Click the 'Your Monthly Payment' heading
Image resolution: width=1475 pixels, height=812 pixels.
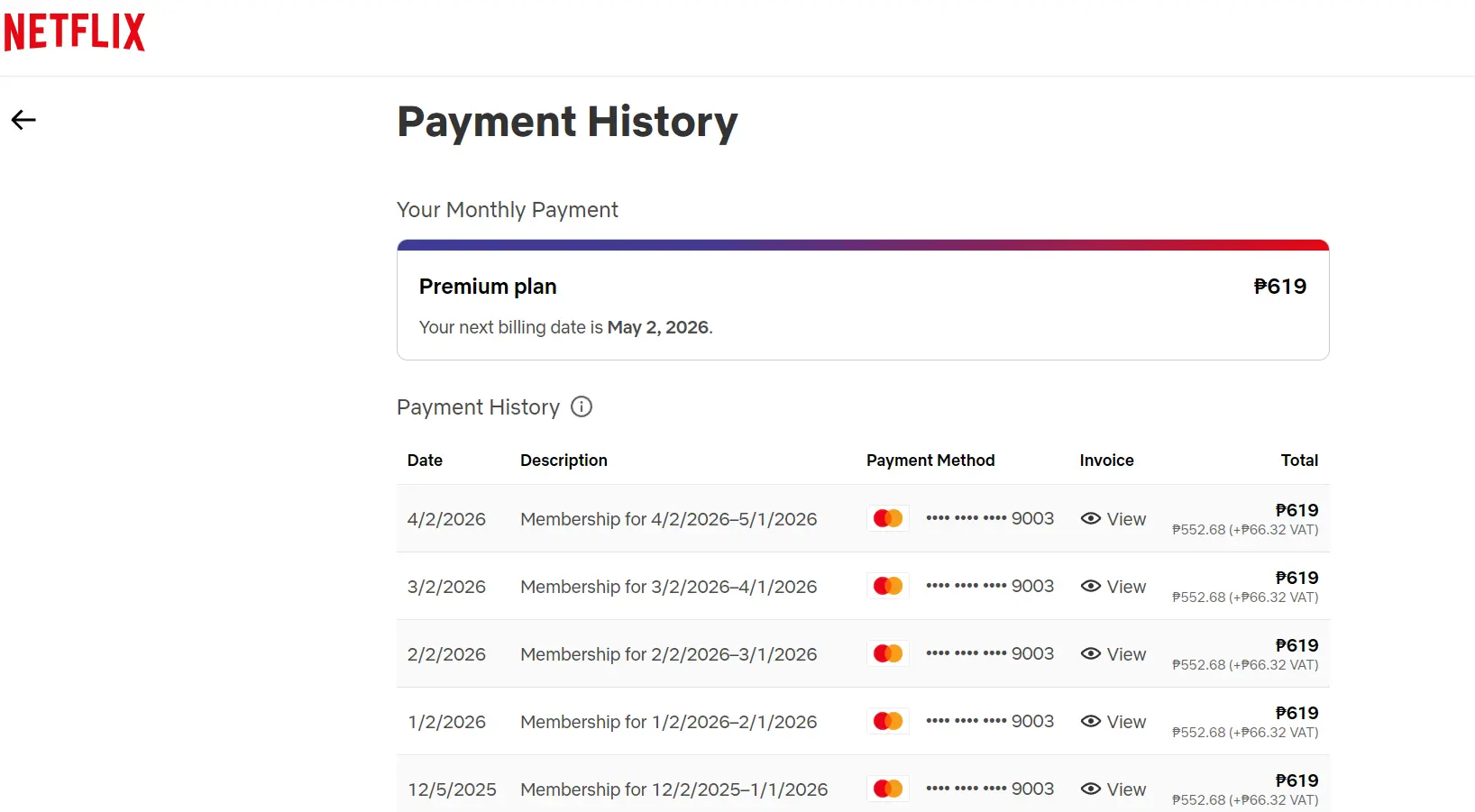click(508, 210)
